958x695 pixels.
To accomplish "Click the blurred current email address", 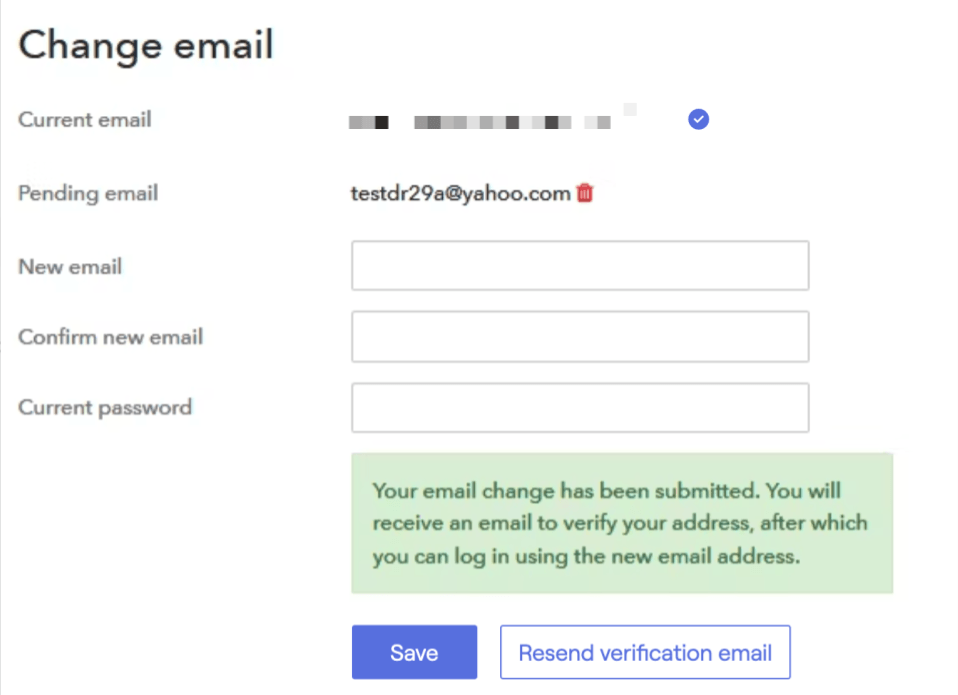I will [x=480, y=122].
